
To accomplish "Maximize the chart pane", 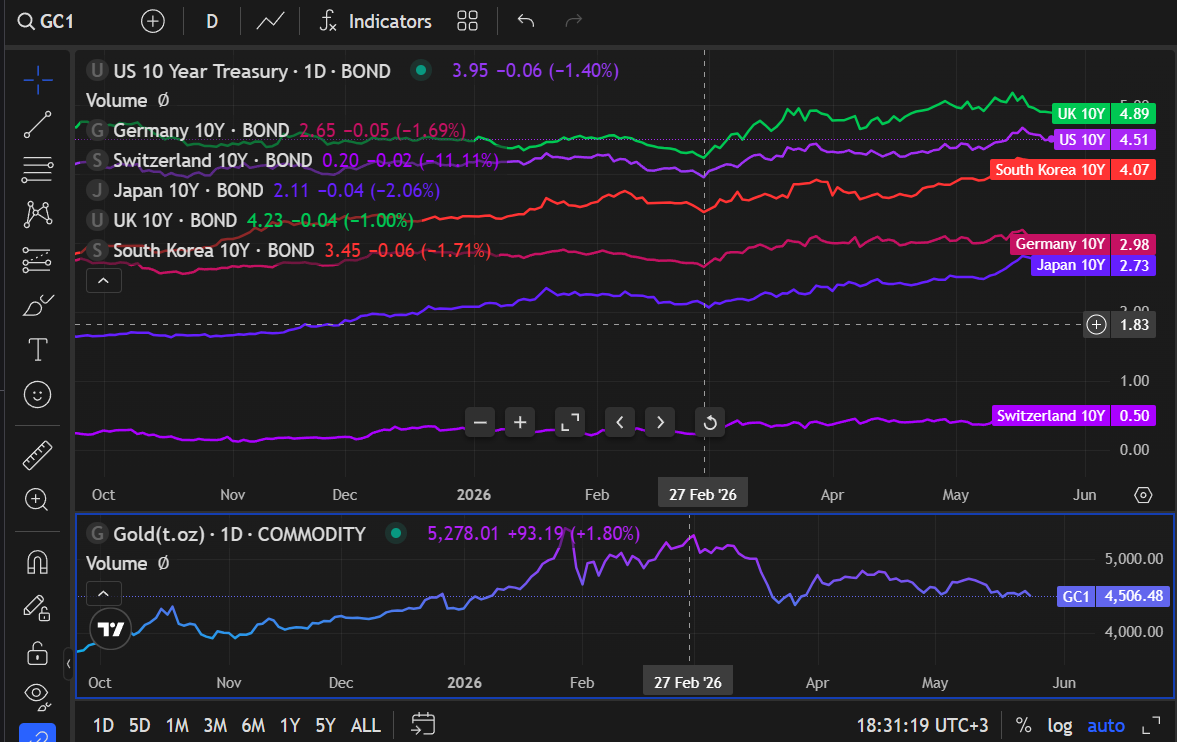I will [570, 423].
